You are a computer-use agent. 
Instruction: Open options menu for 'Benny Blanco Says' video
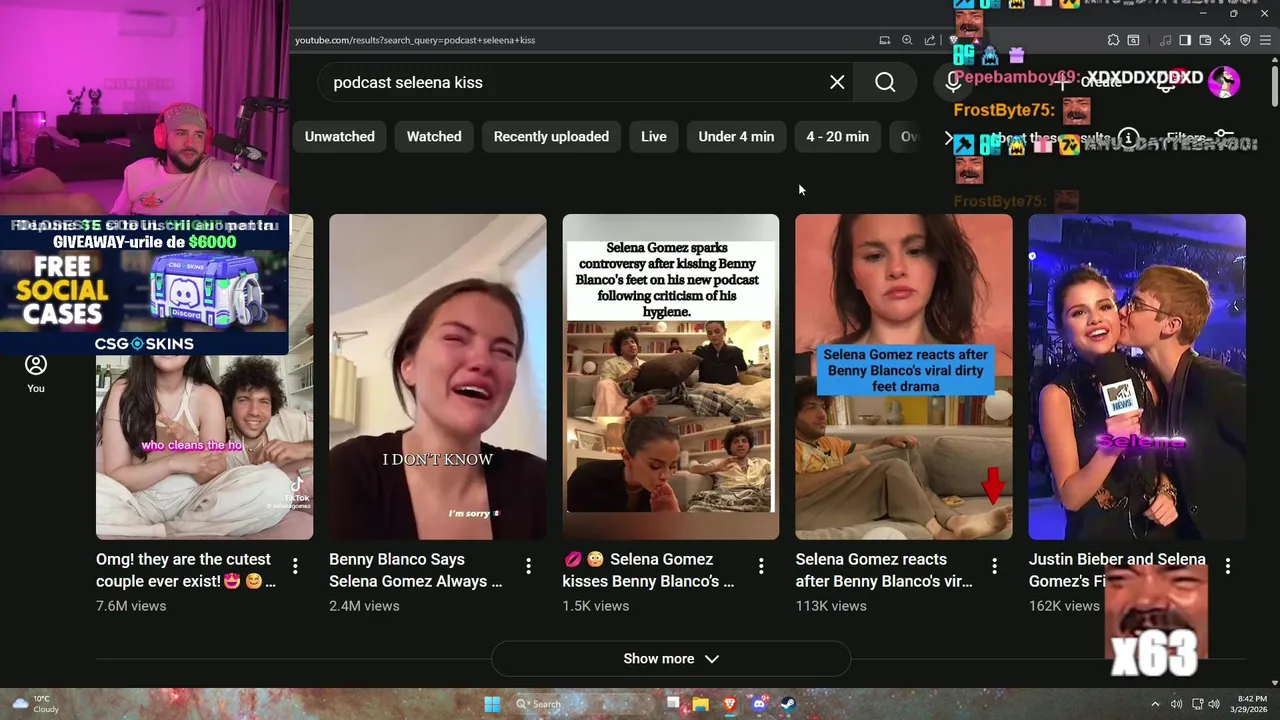528,567
